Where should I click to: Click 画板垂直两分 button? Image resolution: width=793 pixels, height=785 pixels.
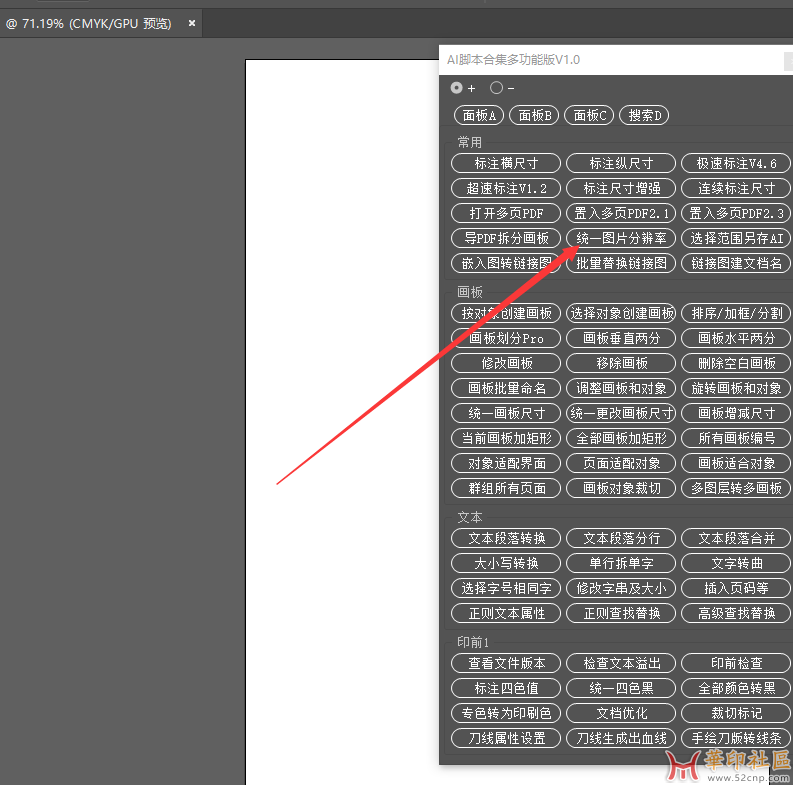tap(621, 338)
